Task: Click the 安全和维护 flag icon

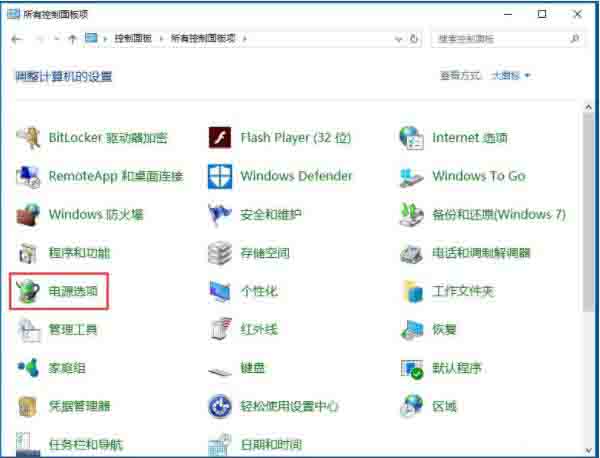Action: (x=220, y=215)
